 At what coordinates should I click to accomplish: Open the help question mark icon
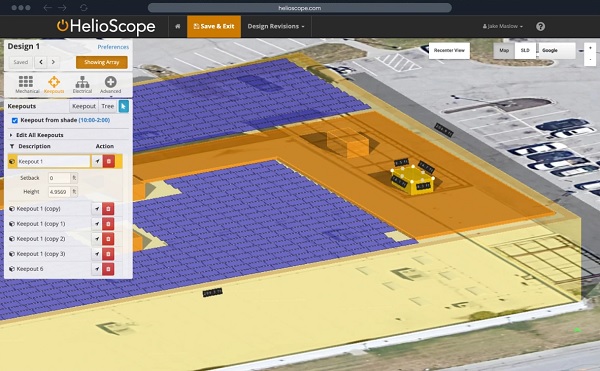pos(540,26)
